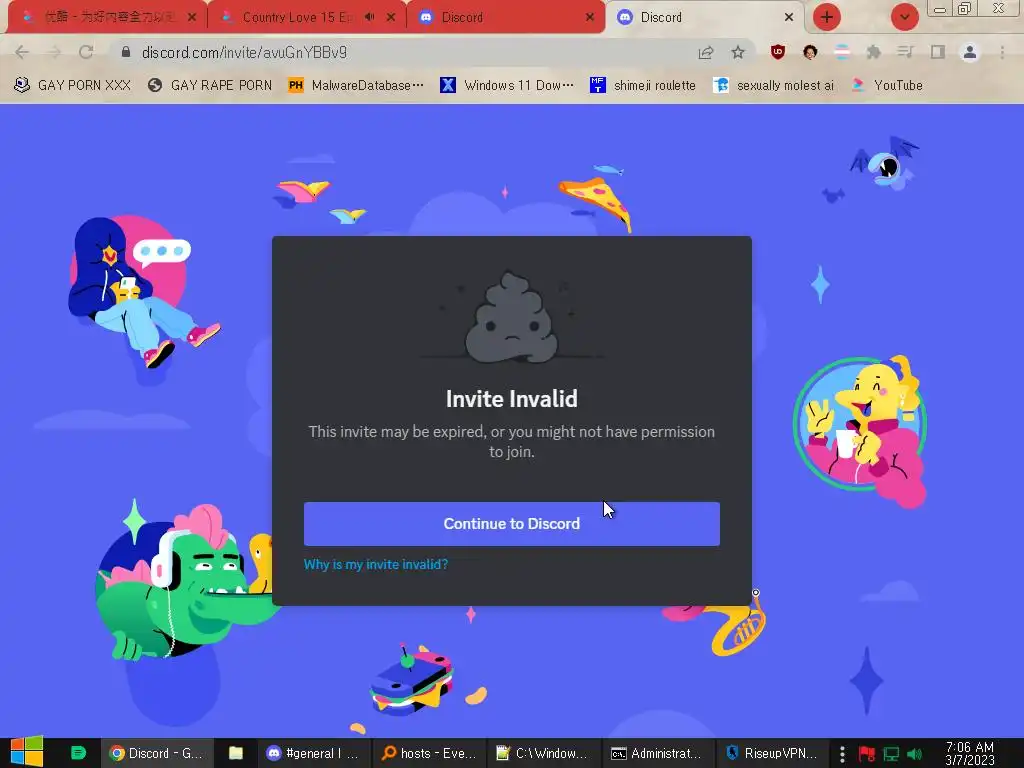
Task: Open the Windows 11 Dow… bookmark
Action: click(x=507, y=85)
